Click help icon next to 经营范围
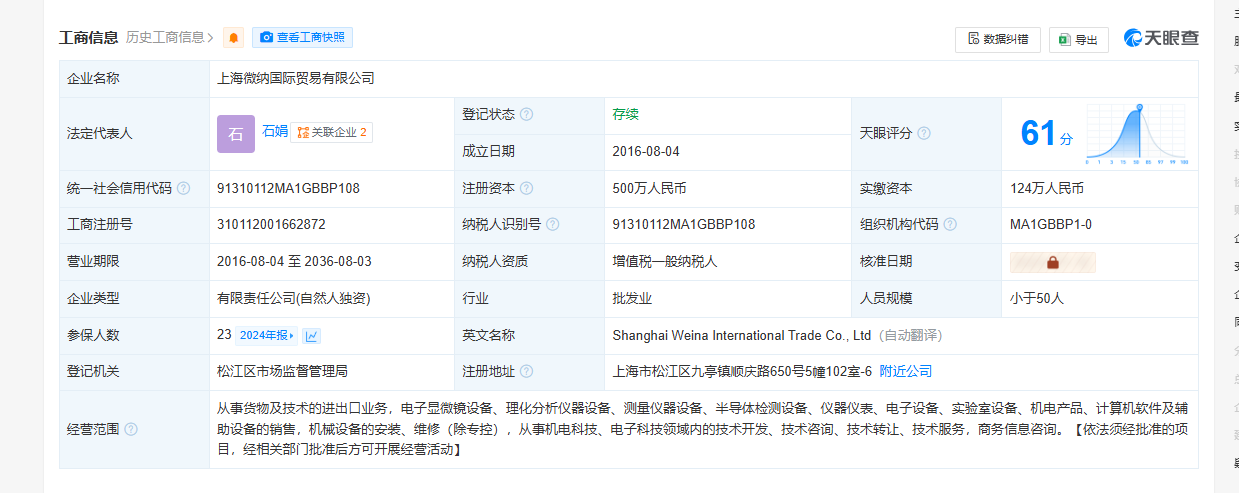 [x=131, y=429]
